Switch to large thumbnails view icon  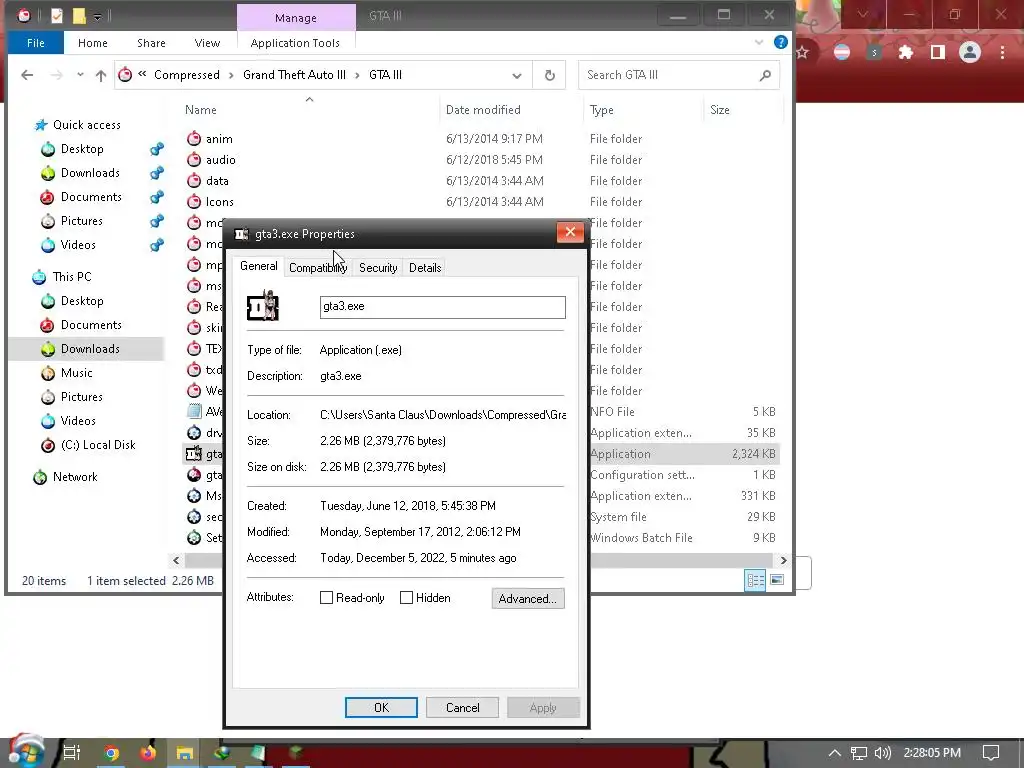pyautogui.click(x=777, y=580)
